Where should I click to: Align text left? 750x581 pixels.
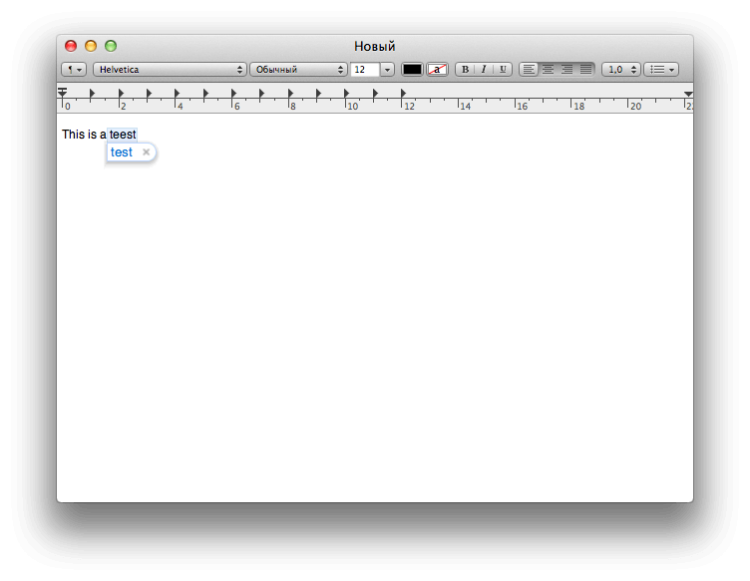529,70
